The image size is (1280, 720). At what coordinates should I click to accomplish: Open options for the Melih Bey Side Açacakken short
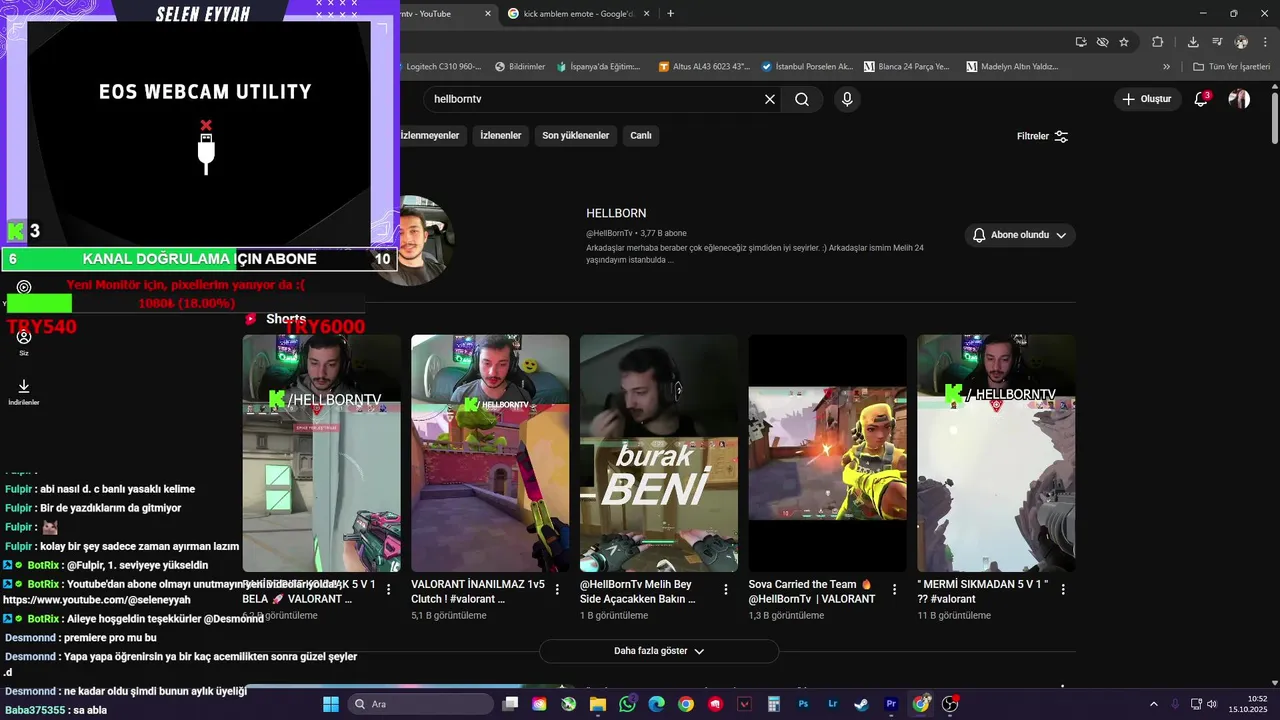pos(726,590)
